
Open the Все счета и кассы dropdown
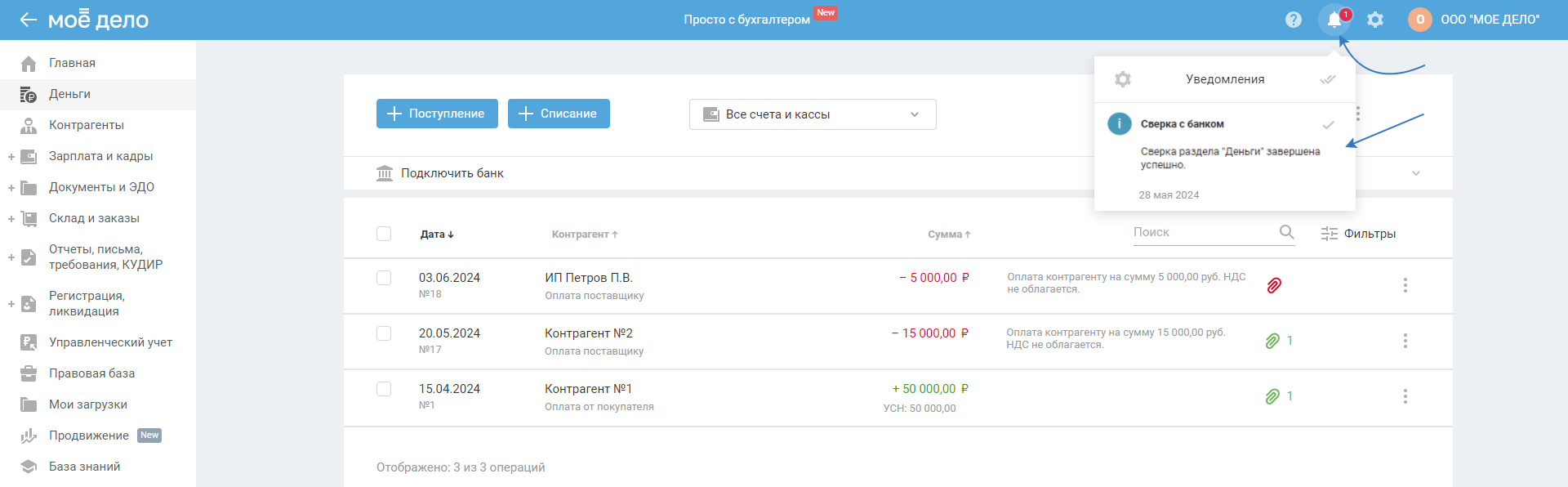pos(813,114)
